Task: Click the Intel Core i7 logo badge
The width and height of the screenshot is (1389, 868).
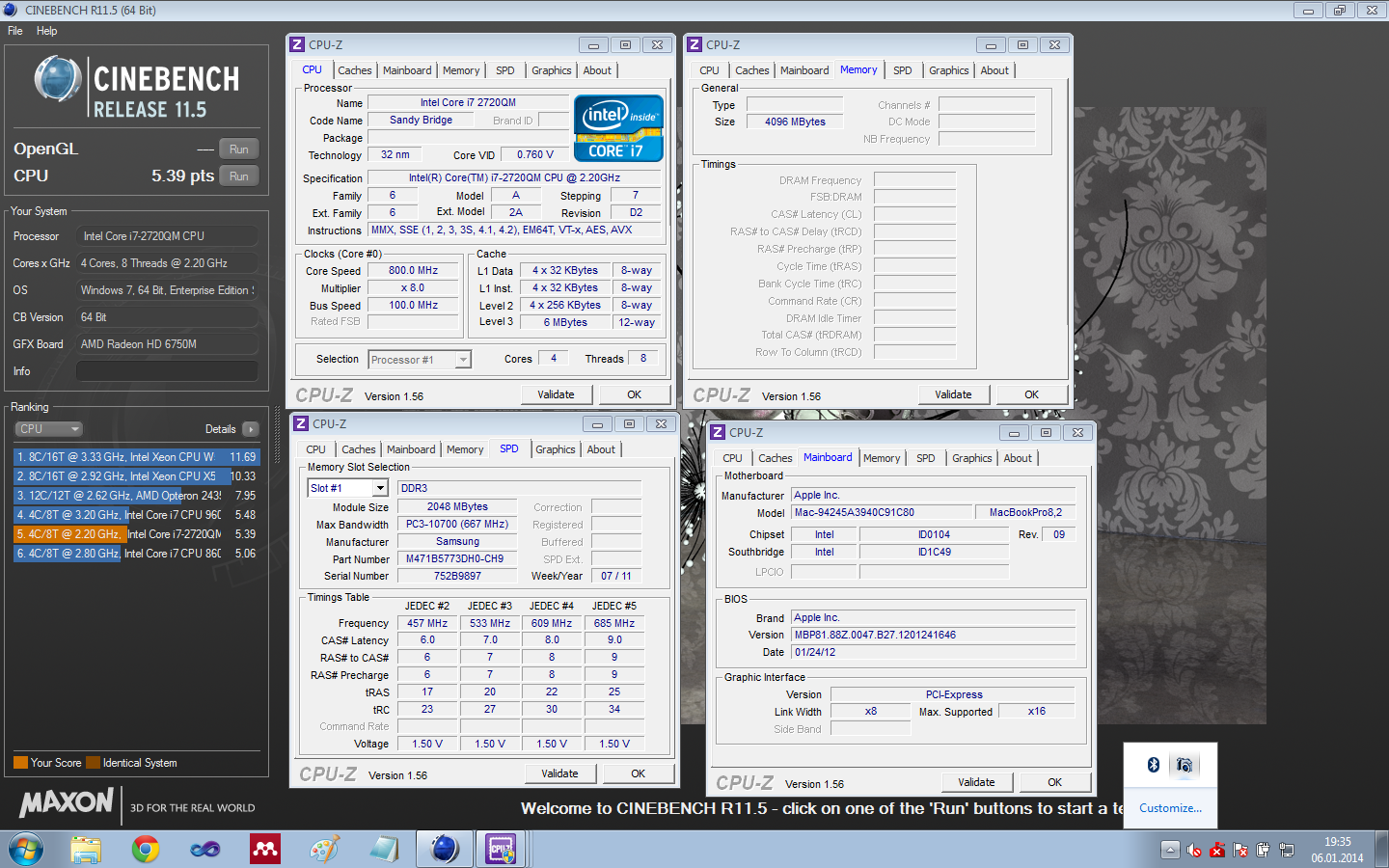Action: point(618,127)
